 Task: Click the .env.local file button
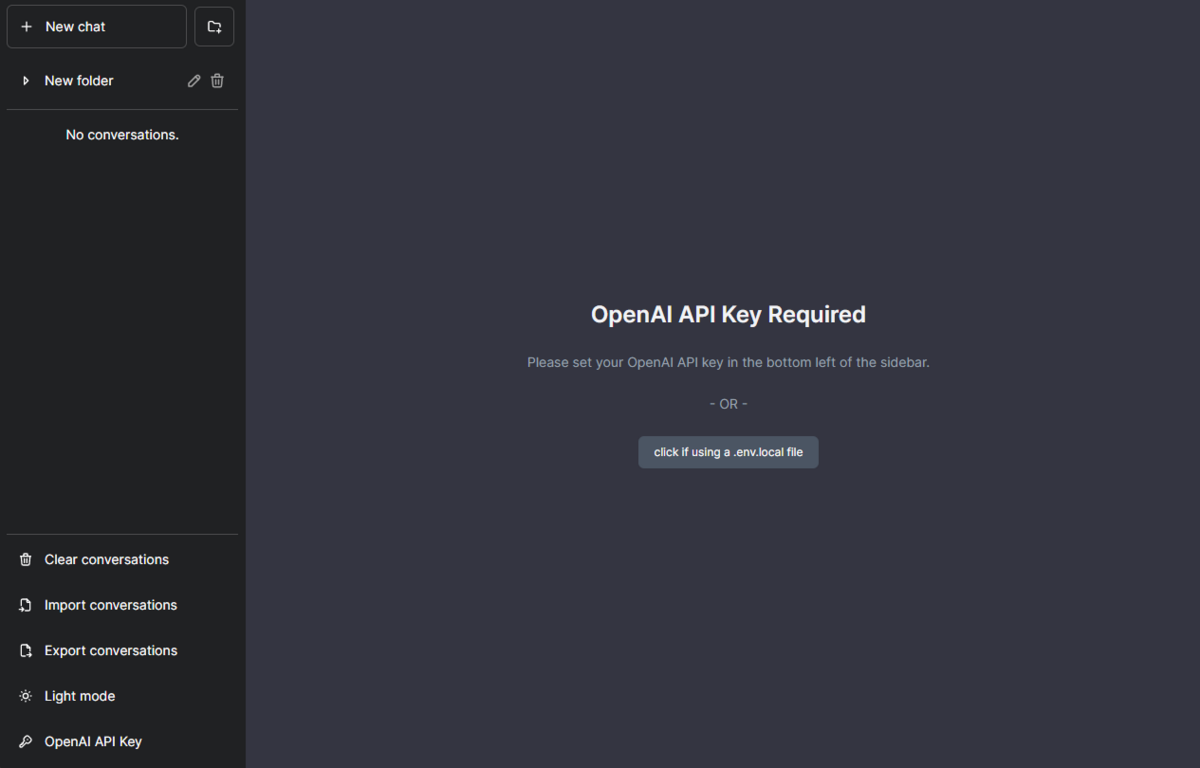click(728, 452)
